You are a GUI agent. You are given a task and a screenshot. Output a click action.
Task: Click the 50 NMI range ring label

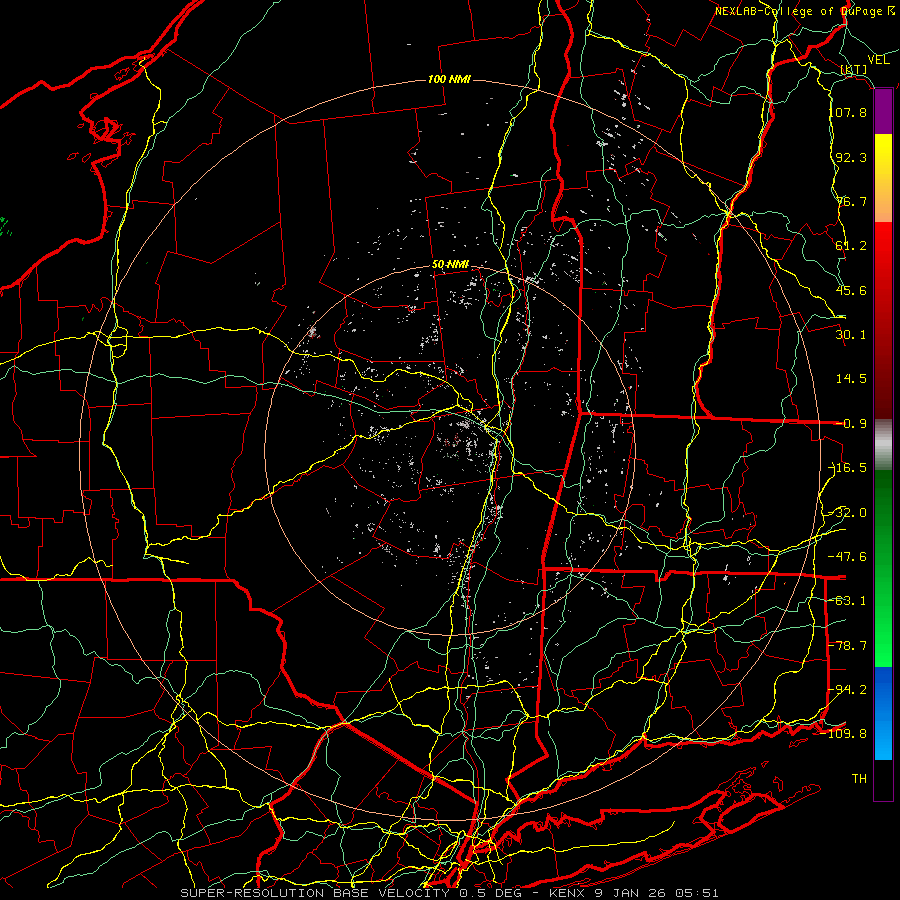coord(451,265)
